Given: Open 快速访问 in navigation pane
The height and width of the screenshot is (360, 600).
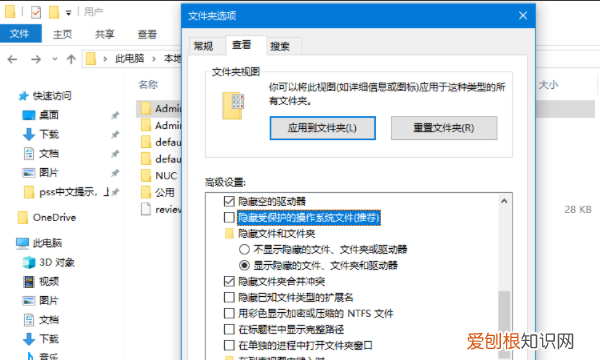Looking at the screenshot, I should [x=52, y=96].
